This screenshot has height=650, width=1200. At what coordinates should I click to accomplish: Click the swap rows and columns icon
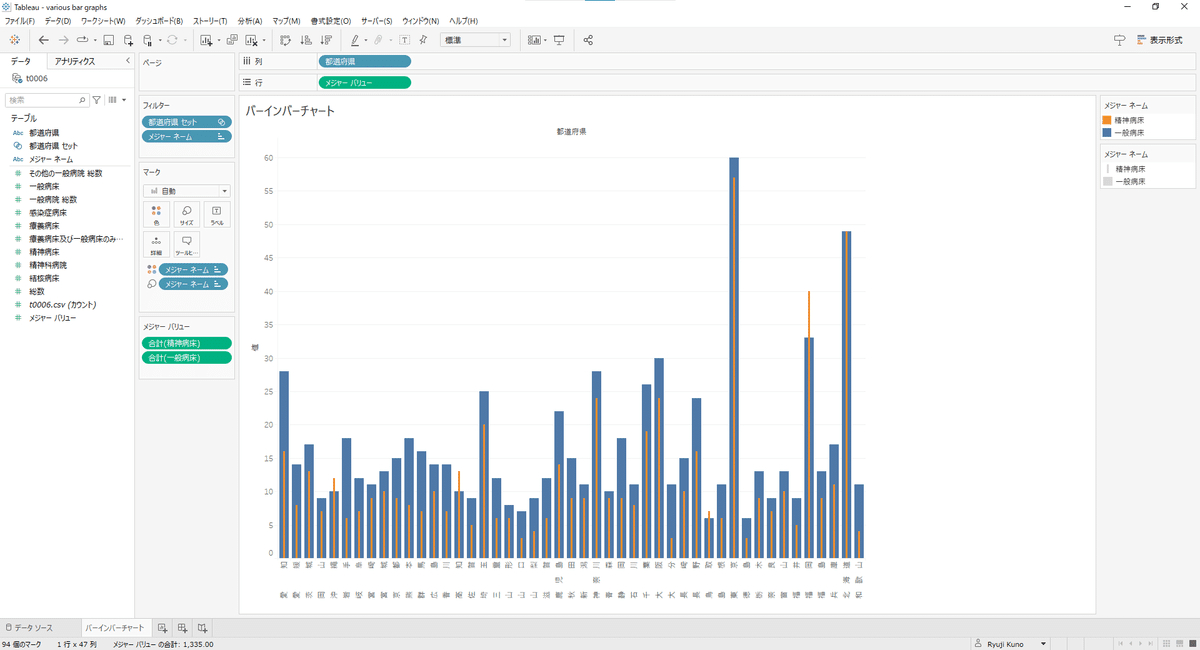tap(285, 40)
